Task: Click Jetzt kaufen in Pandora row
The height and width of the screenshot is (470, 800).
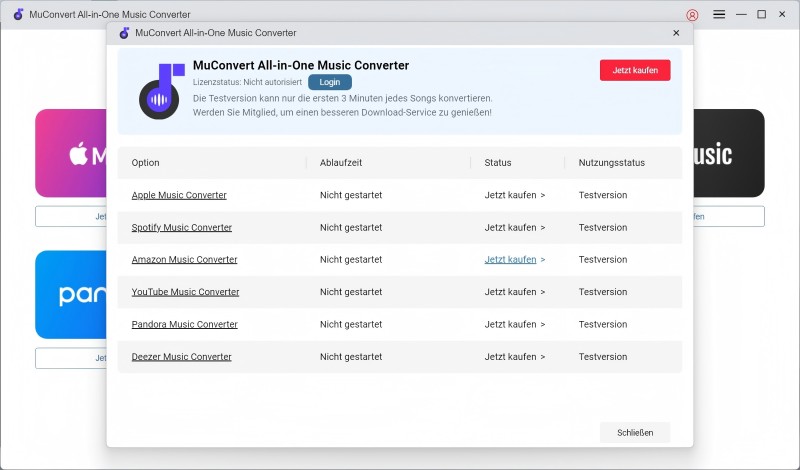Action: pos(515,324)
